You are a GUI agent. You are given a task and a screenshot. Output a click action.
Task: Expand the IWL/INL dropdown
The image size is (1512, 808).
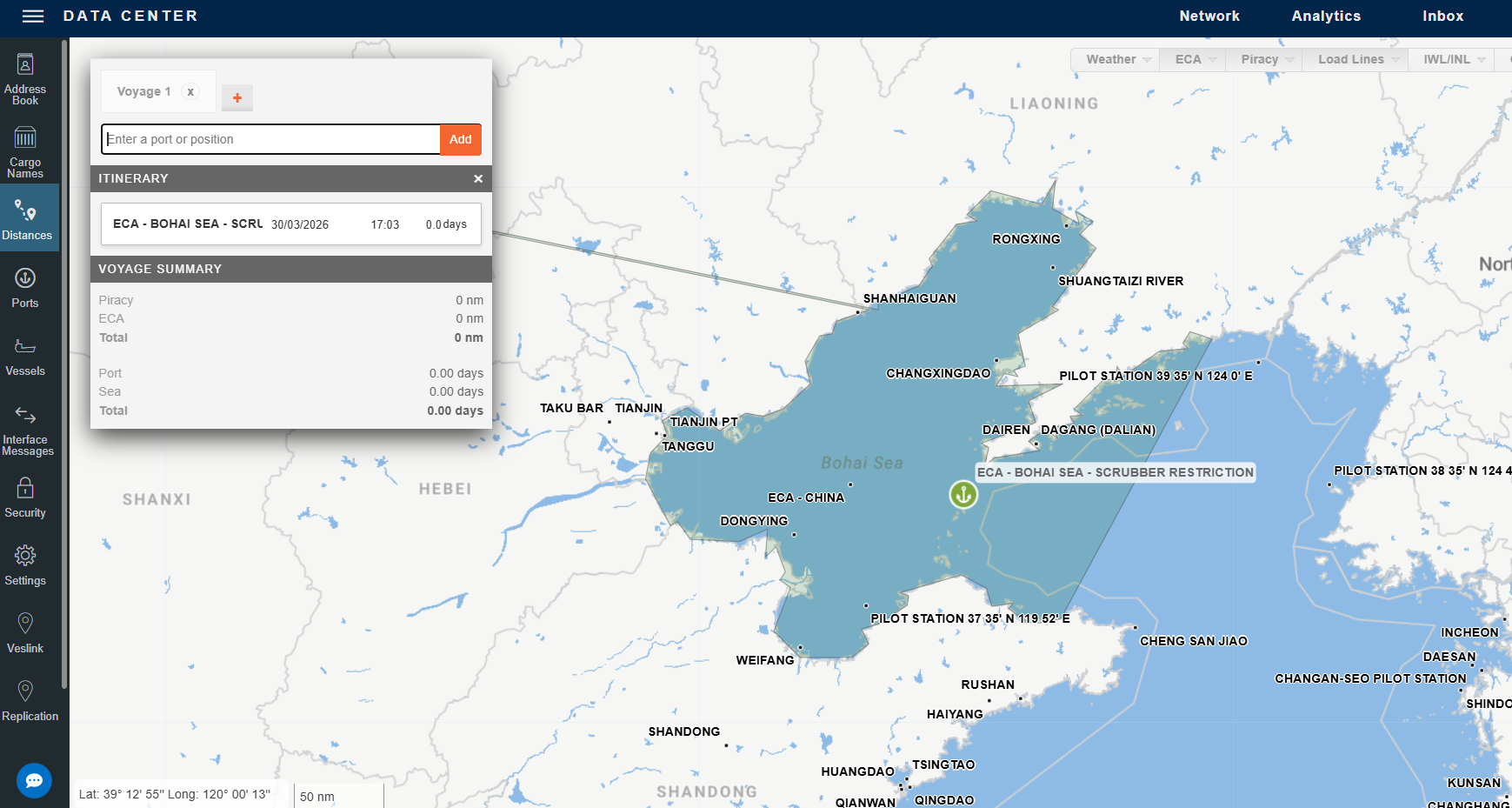click(1449, 59)
